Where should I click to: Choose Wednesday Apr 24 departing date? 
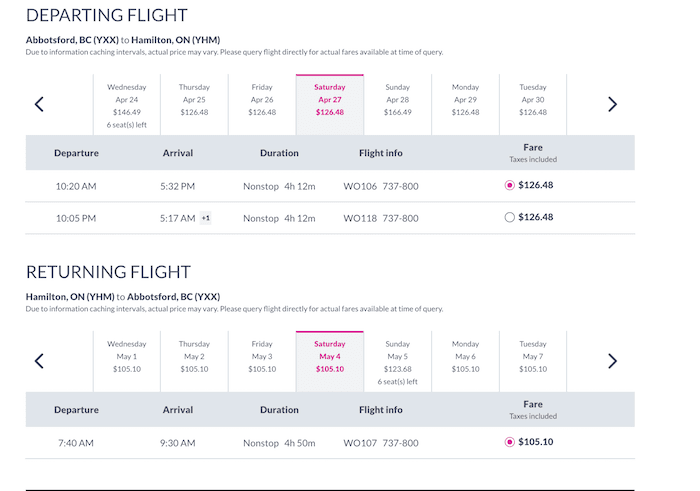pyautogui.click(x=127, y=105)
